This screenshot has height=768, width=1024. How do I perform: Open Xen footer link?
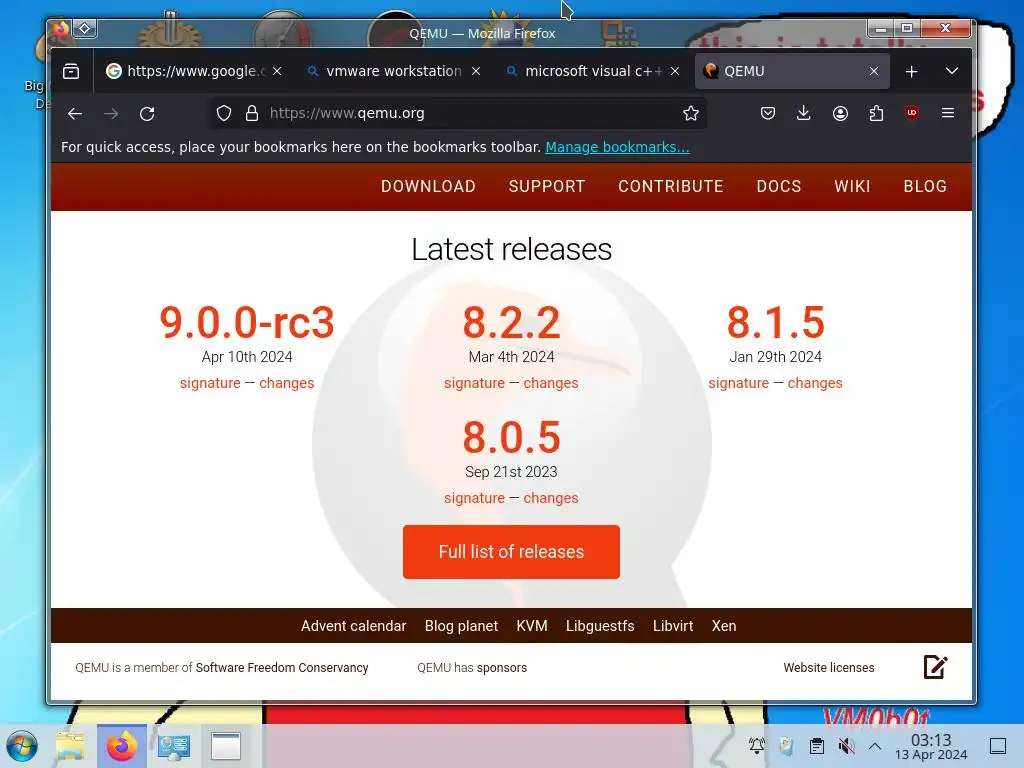[724, 626]
